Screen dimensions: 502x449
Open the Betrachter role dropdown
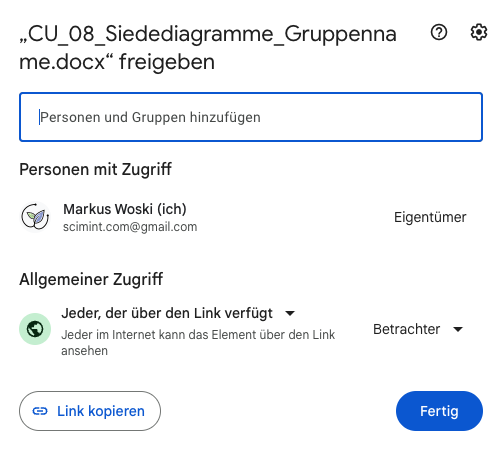pos(418,329)
